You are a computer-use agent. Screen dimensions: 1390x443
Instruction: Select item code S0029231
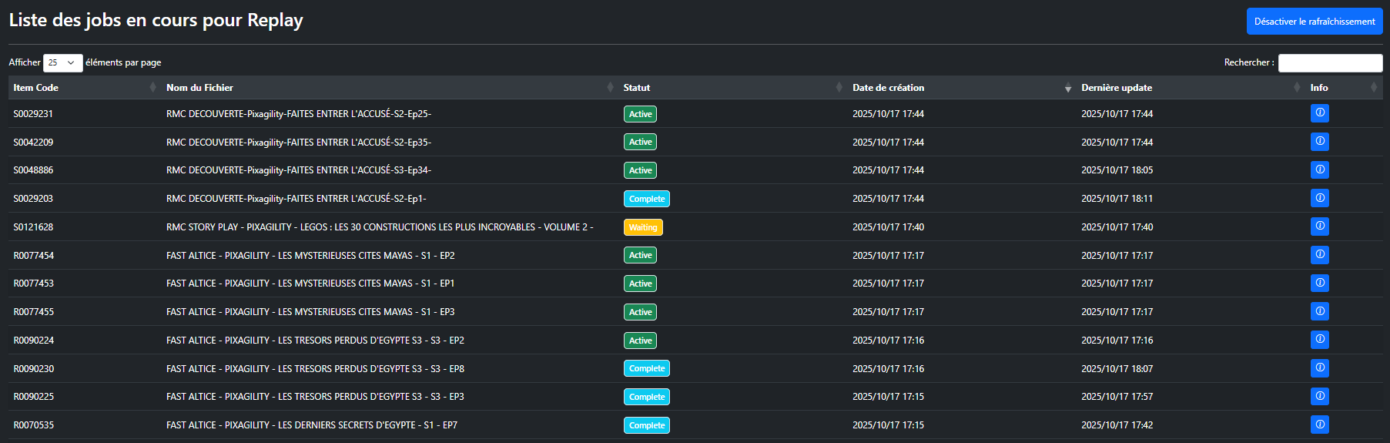click(x=33, y=113)
